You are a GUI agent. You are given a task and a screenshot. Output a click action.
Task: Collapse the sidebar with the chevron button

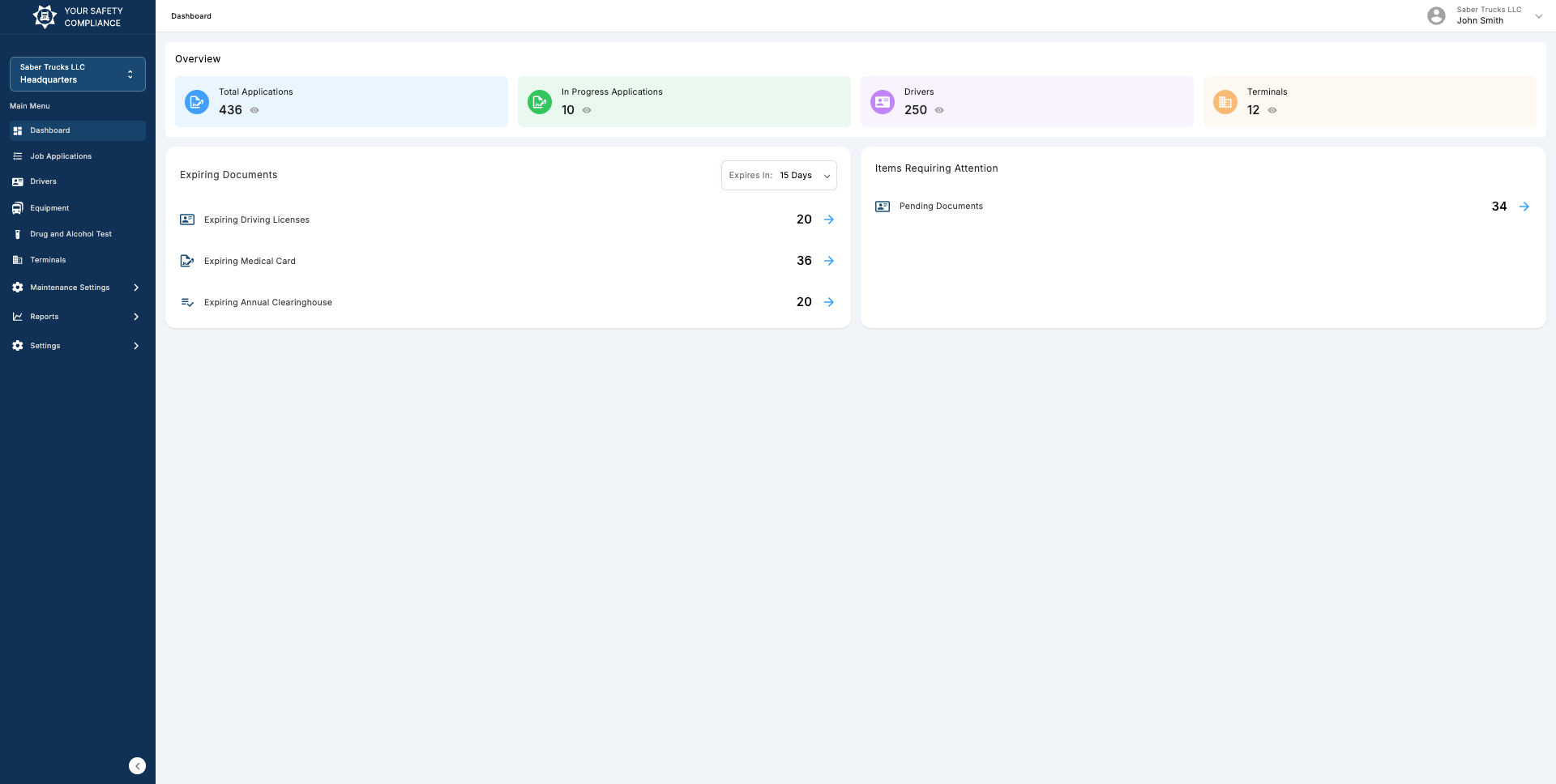pos(137,765)
